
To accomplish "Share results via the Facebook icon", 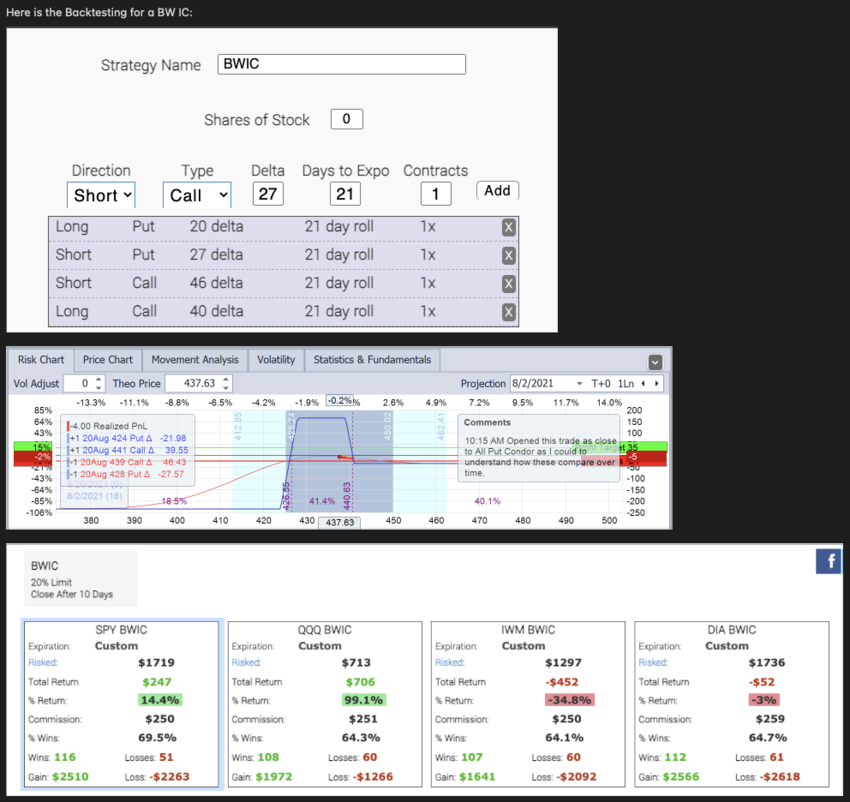I will (x=829, y=561).
